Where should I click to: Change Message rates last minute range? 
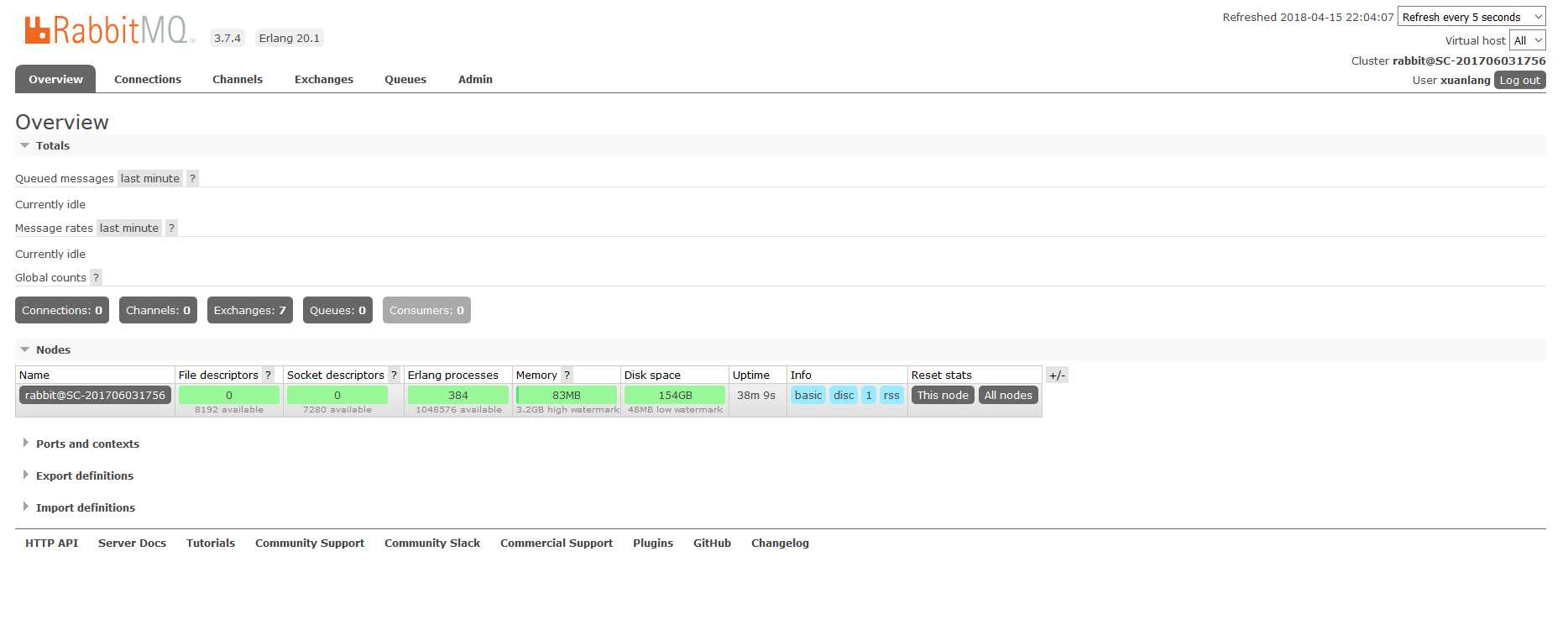click(129, 228)
